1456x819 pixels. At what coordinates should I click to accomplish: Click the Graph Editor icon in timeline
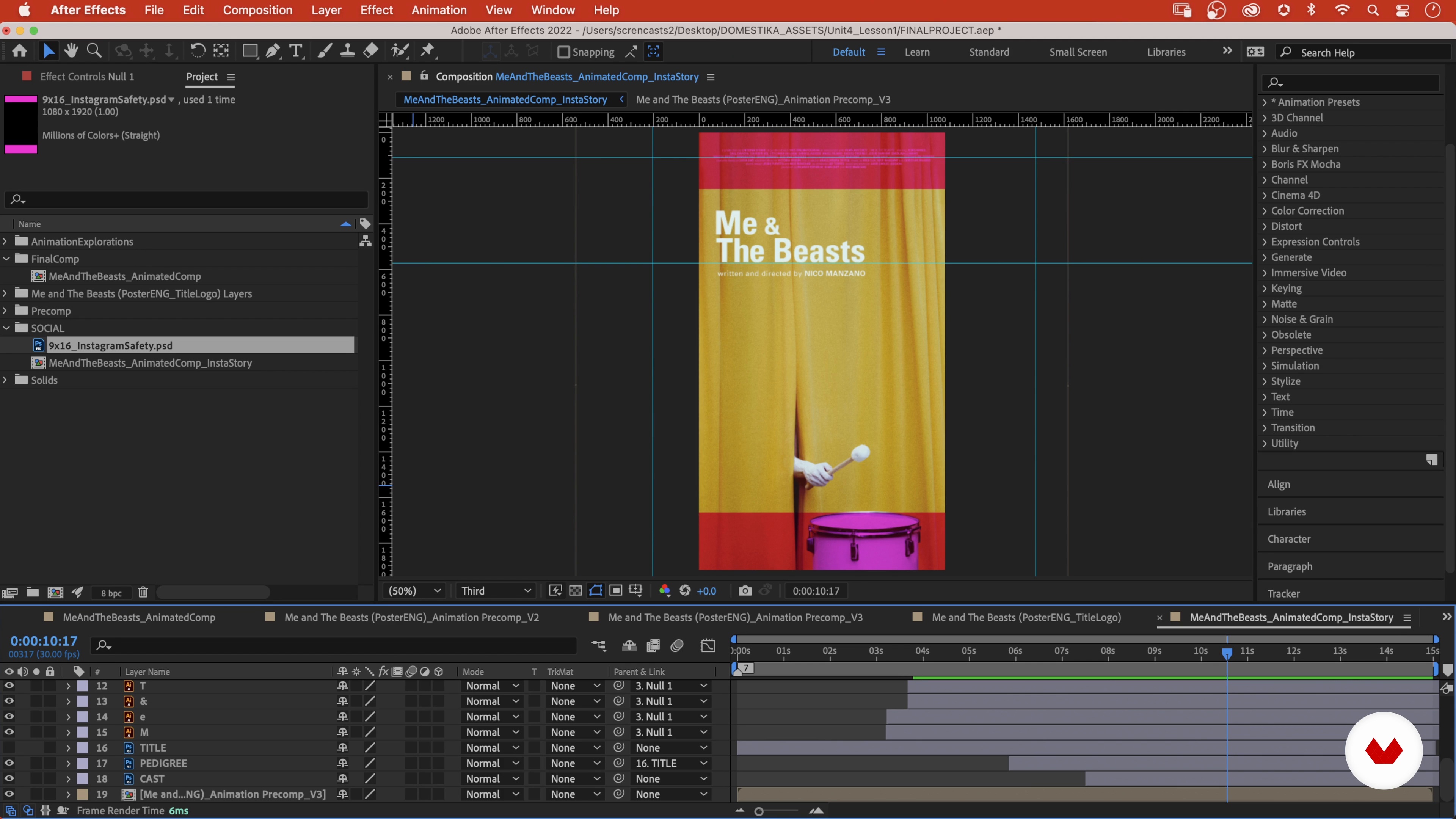tap(708, 645)
